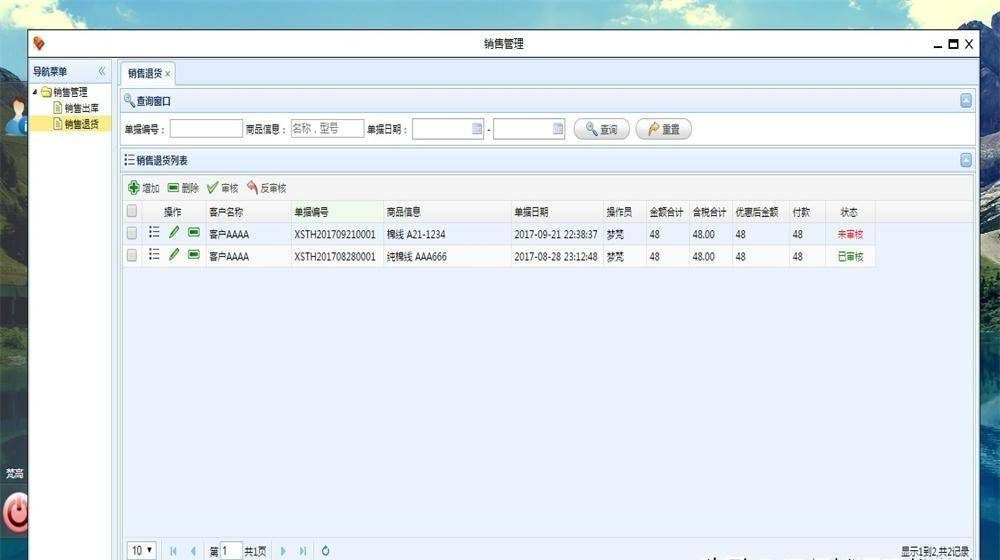1000x560 pixels.
Task: Collapse the navigation menu with double-arrow icon
Action: click(x=101, y=72)
